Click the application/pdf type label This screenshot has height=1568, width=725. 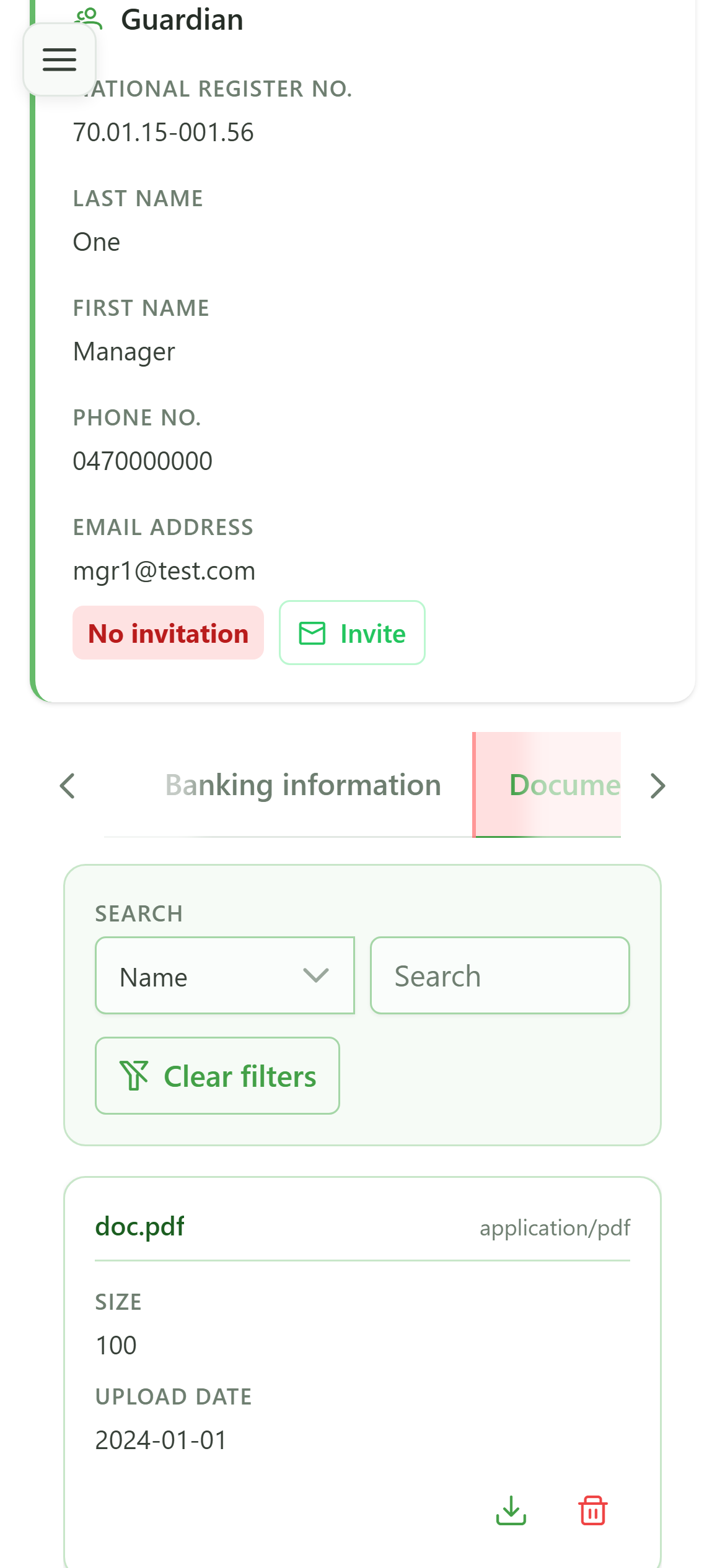[555, 1228]
